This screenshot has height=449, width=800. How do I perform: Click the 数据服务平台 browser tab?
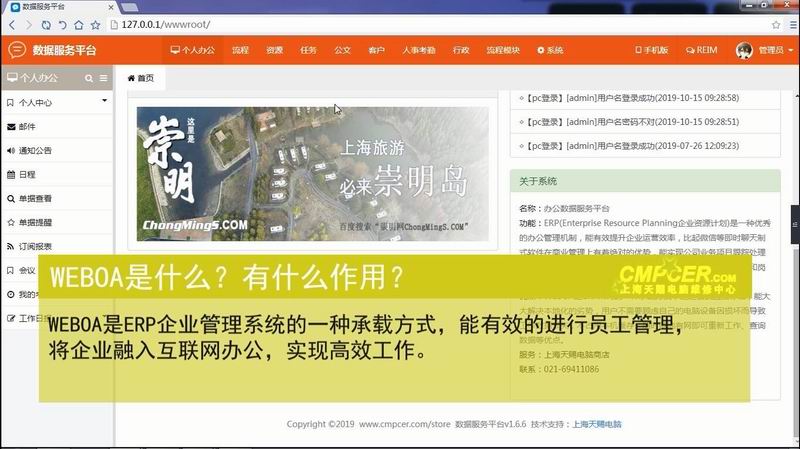(x=60, y=7)
